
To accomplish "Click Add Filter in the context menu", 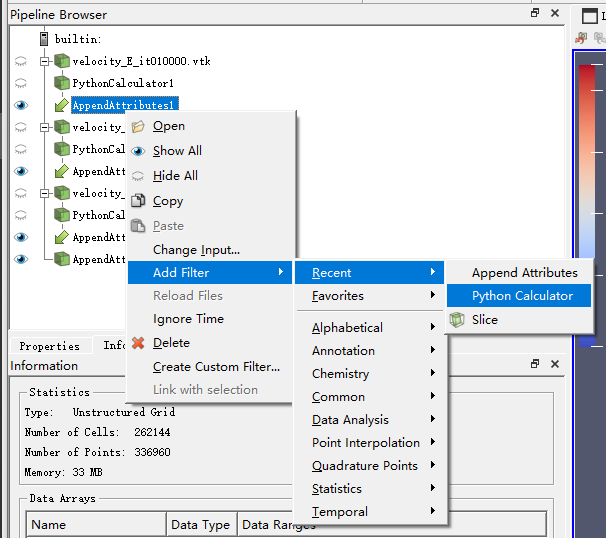I will (210, 272).
